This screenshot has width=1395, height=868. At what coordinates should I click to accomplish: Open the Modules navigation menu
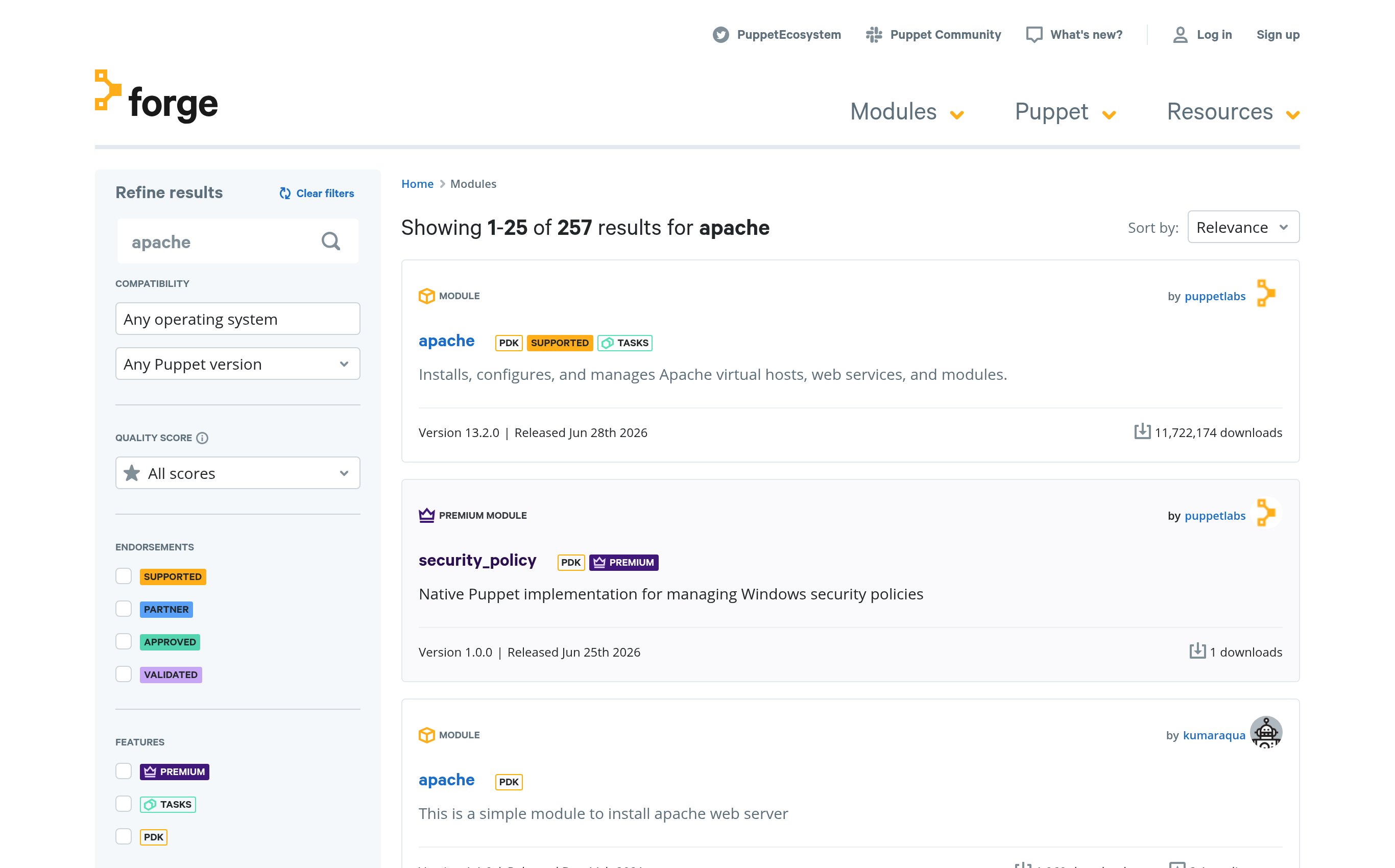point(893,111)
